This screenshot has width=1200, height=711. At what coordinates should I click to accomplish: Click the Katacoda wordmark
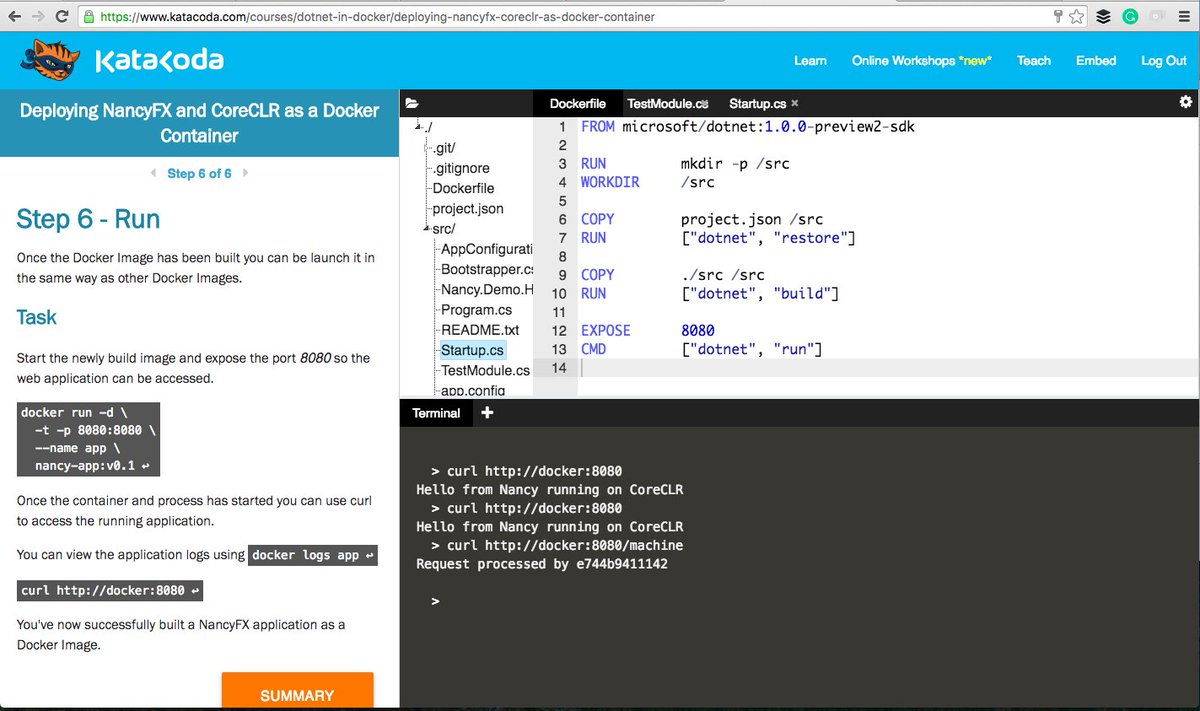tap(159, 62)
